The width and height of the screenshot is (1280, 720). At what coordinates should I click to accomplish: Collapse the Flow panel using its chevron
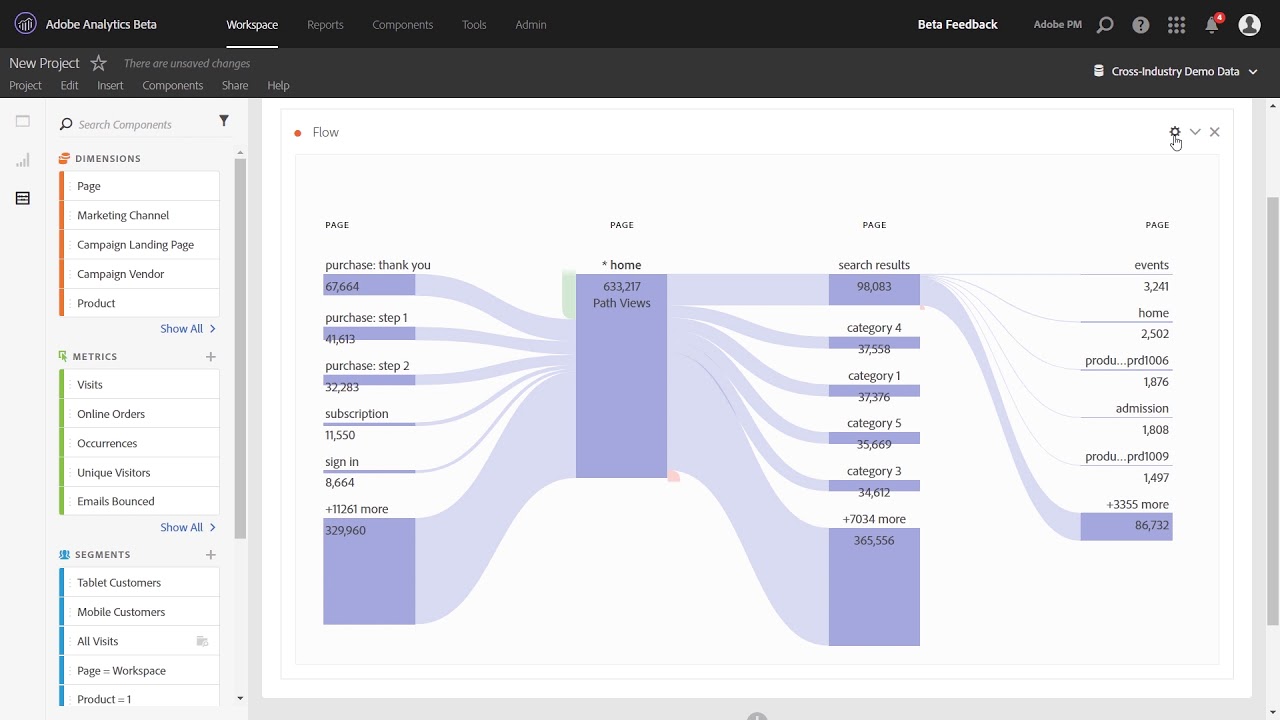(x=1195, y=131)
